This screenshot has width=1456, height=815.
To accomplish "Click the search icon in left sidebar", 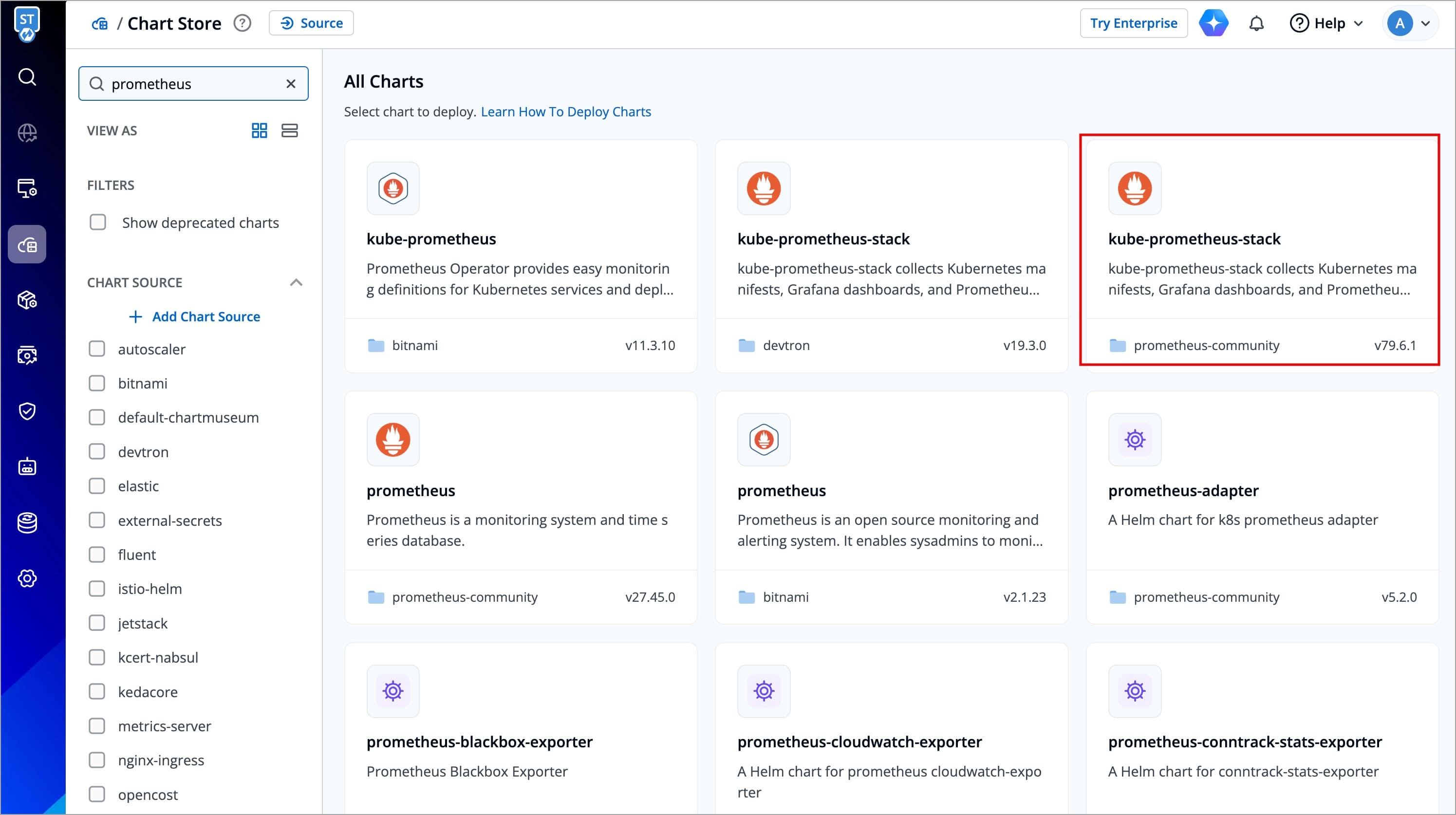I will [x=27, y=77].
